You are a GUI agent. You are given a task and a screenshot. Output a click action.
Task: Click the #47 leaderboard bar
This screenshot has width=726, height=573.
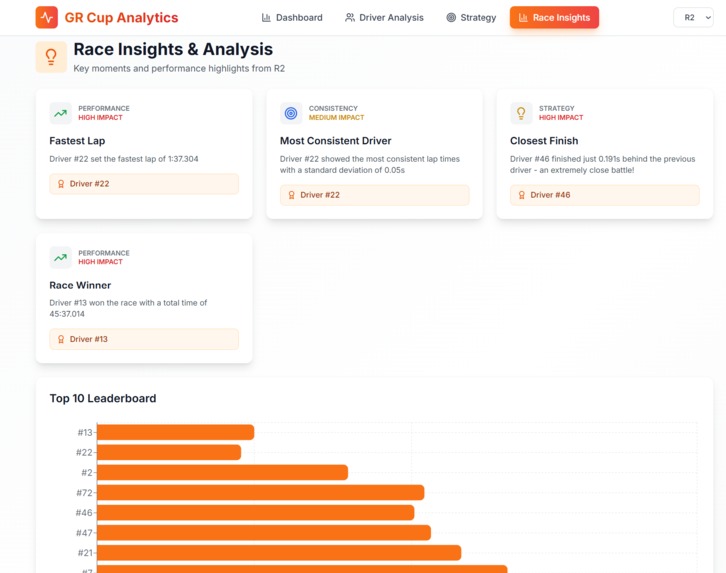coord(264,533)
